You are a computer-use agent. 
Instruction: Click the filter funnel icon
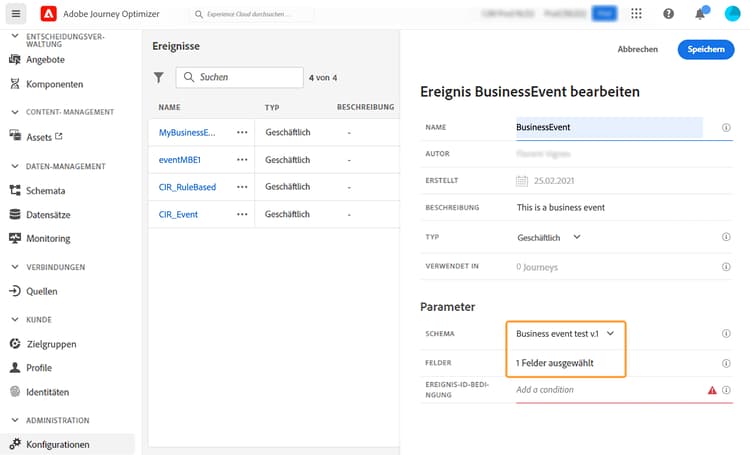(159, 77)
